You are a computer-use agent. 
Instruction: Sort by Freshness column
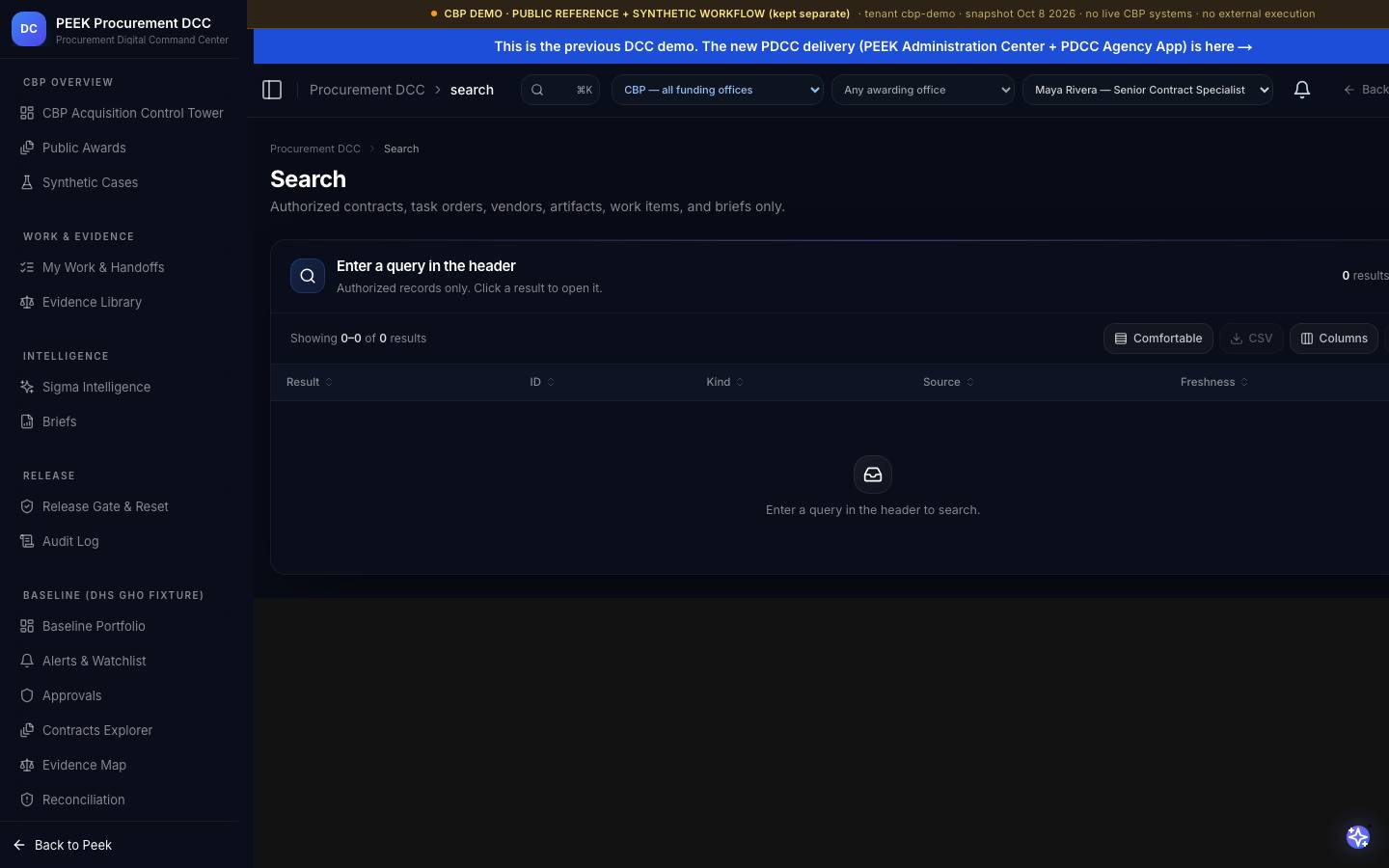click(1214, 382)
